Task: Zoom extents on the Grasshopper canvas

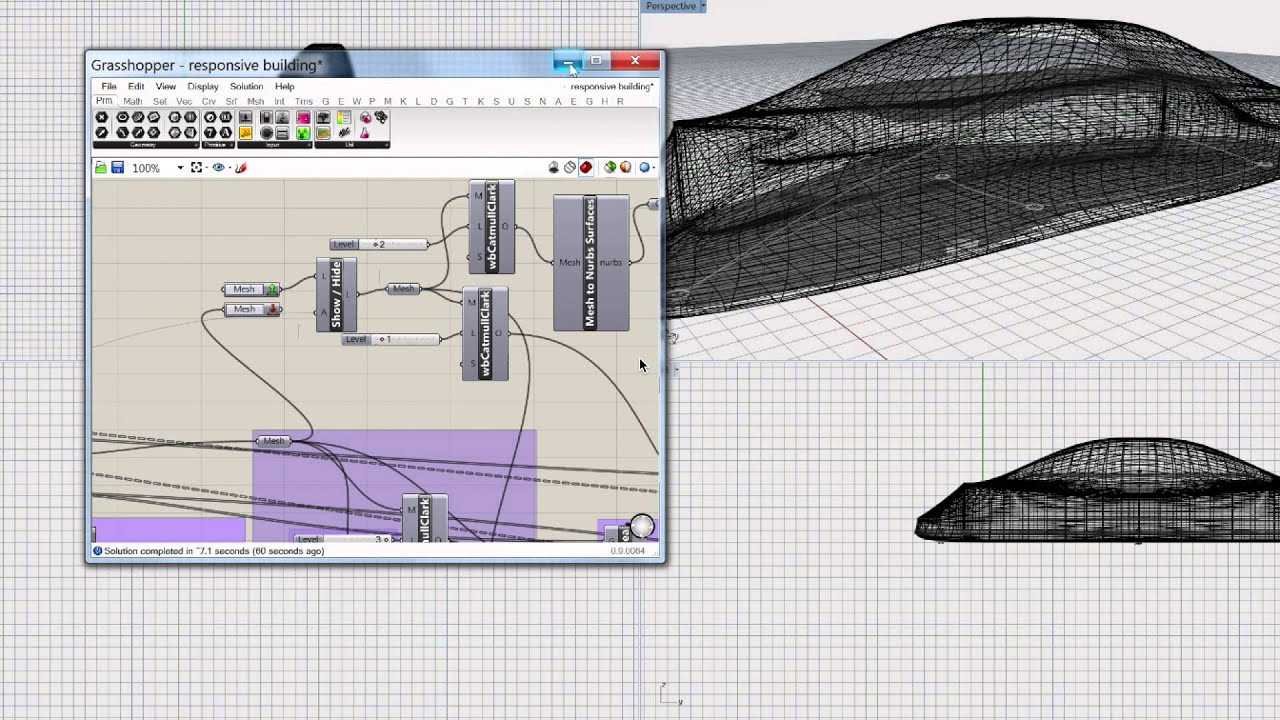Action: 196,167
